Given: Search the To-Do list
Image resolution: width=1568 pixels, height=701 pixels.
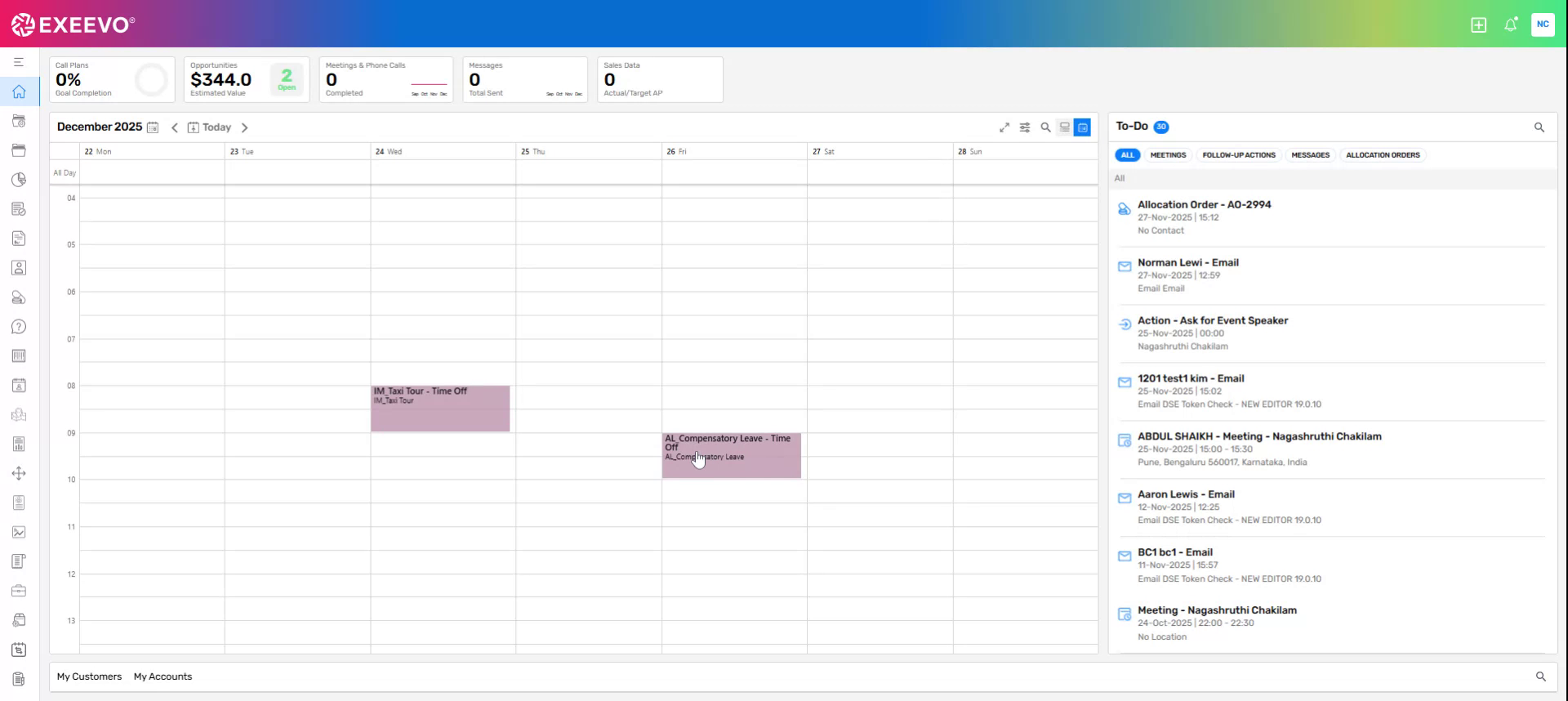Looking at the screenshot, I should coord(1539,127).
